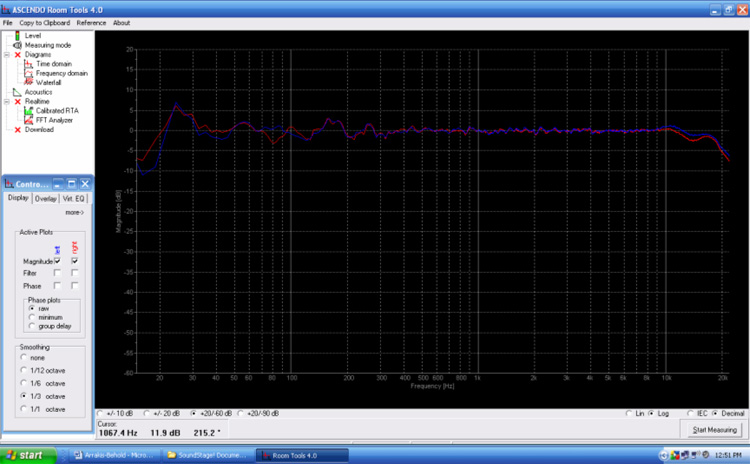Select the Measuring mode icon
This screenshot has width=750, height=464.
pos(18,45)
